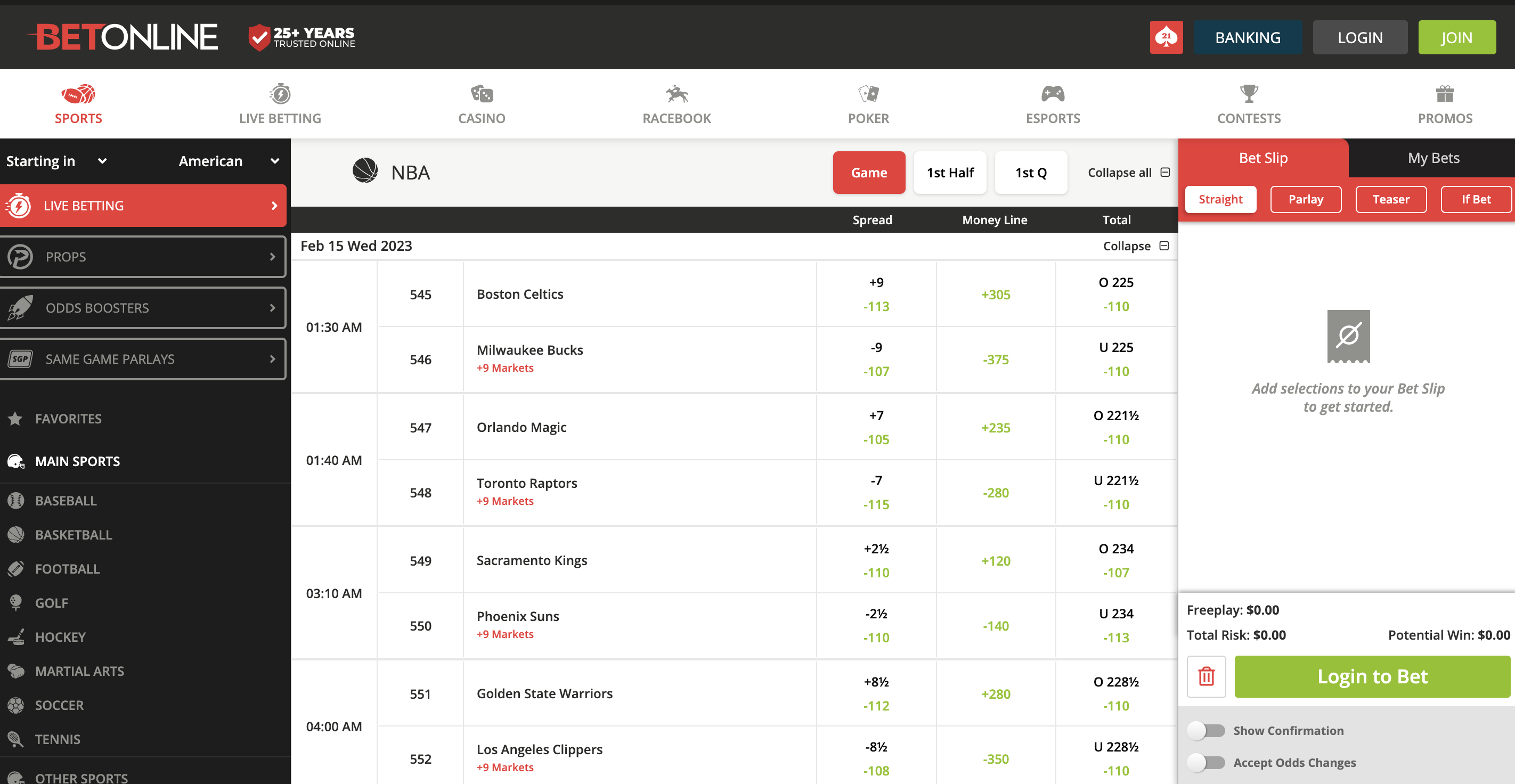The width and height of the screenshot is (1515, 784).
Task: Select the Straight bet type
Action: (1220, 199)
